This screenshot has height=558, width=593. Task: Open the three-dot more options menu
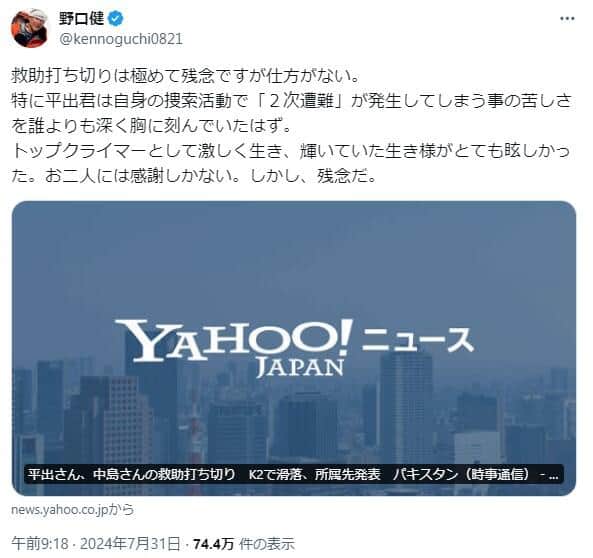[x=567, y=19]
